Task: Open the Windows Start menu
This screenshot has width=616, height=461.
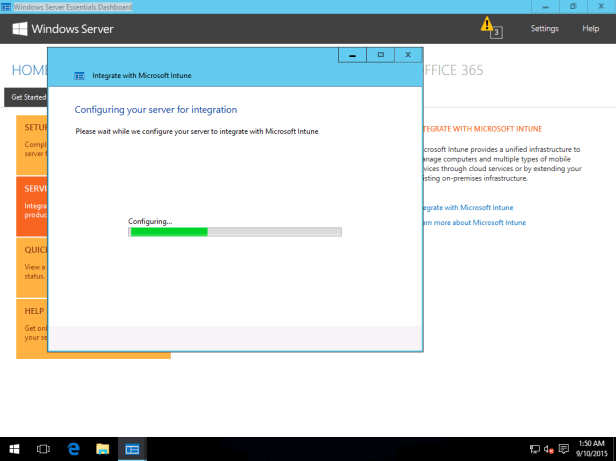Action: pyautogui.click(x=14, y=450)
